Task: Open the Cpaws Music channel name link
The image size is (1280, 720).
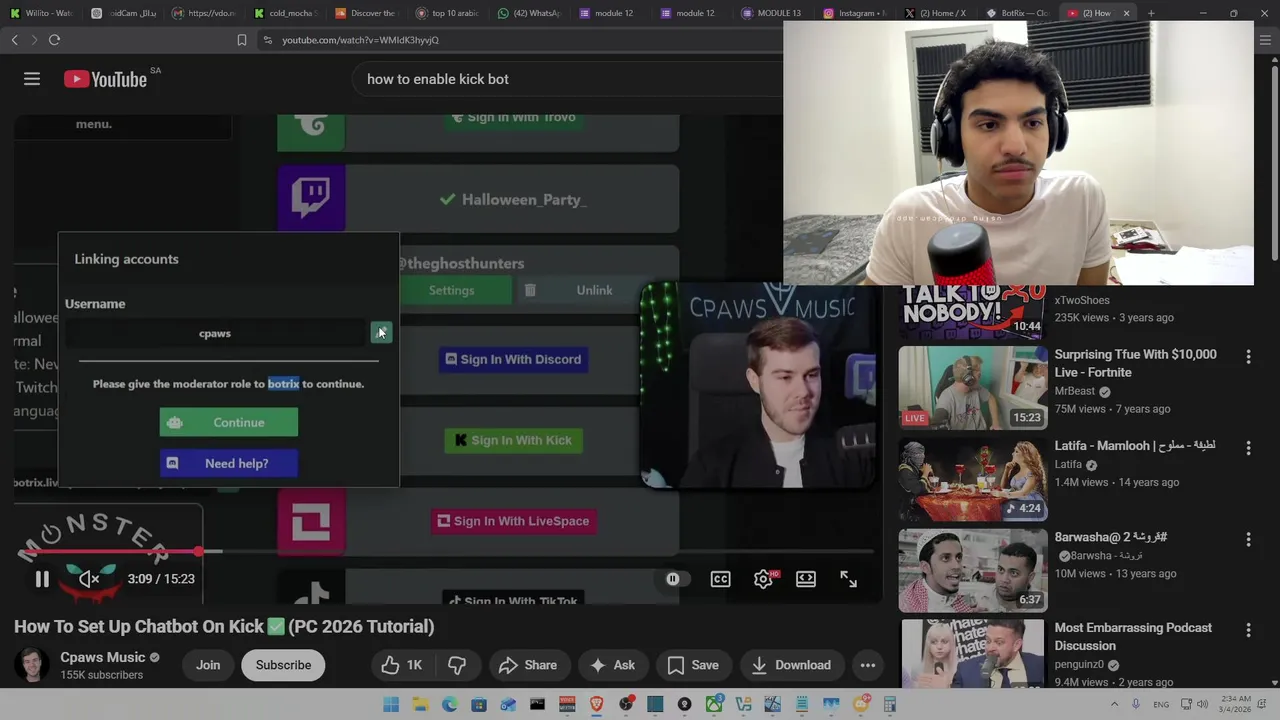Action: point(103,657)
